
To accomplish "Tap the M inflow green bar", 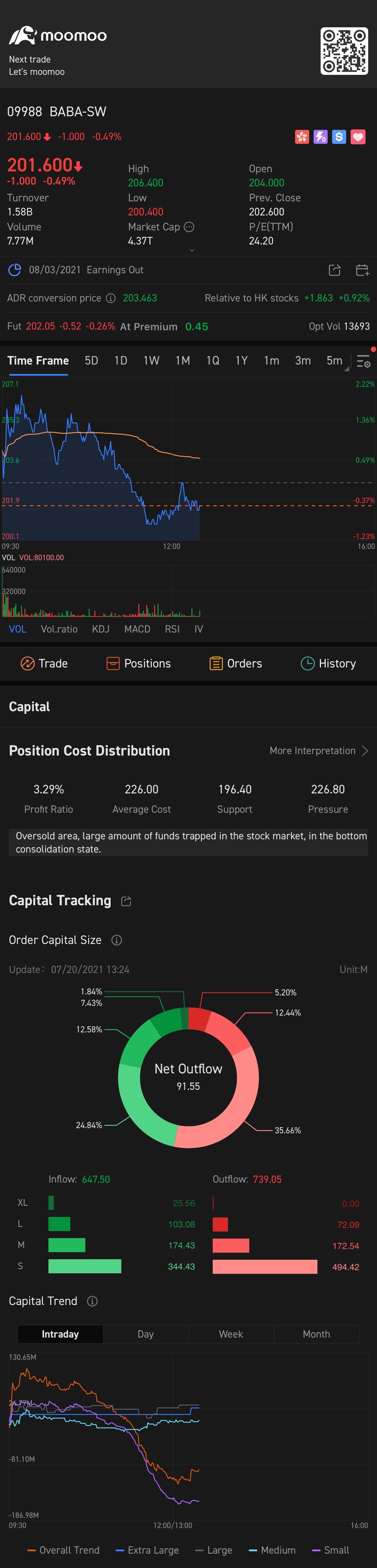I will click(66, 1245).
